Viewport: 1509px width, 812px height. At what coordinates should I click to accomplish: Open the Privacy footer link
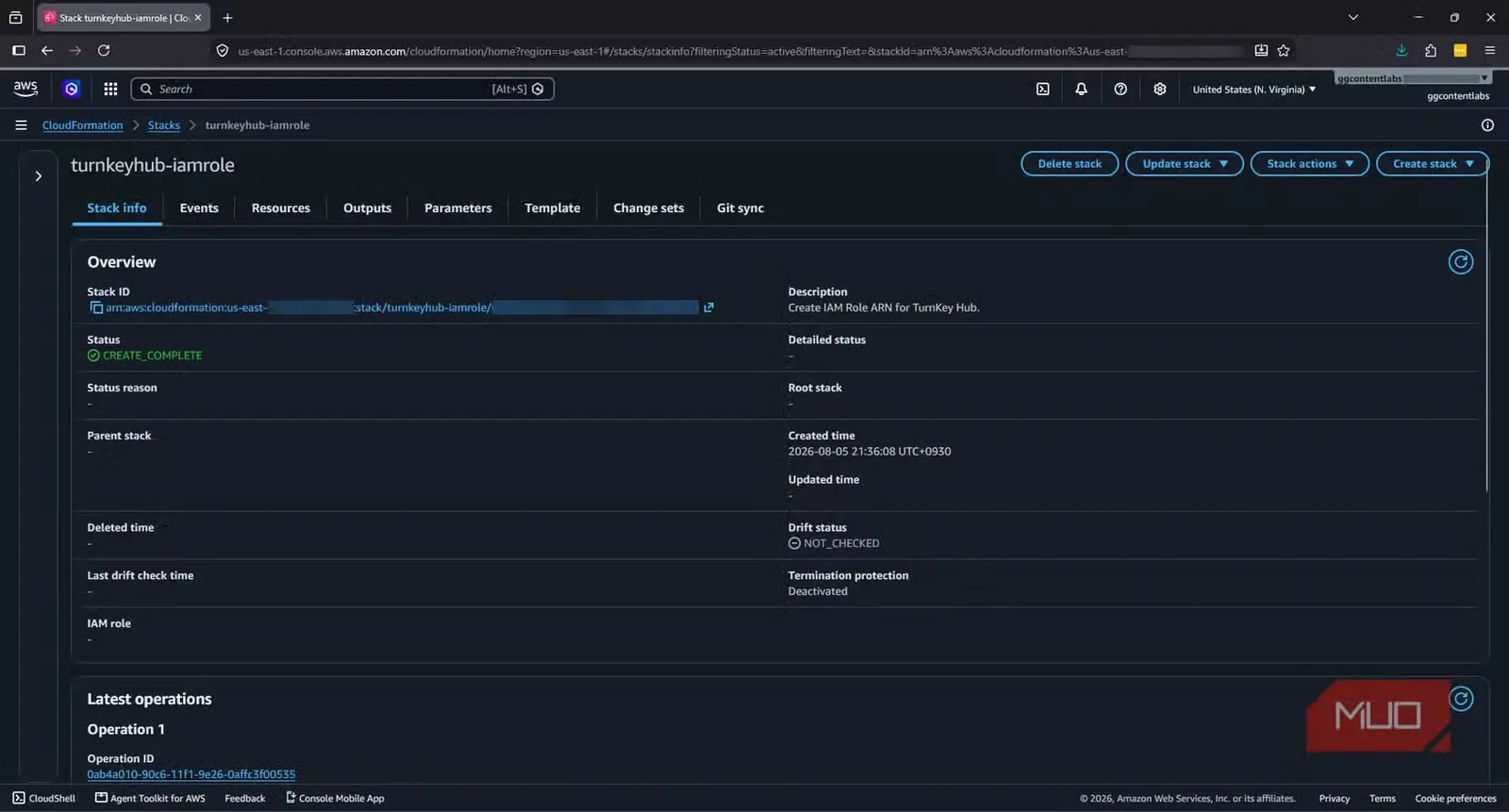click(x=1335, y=798)
